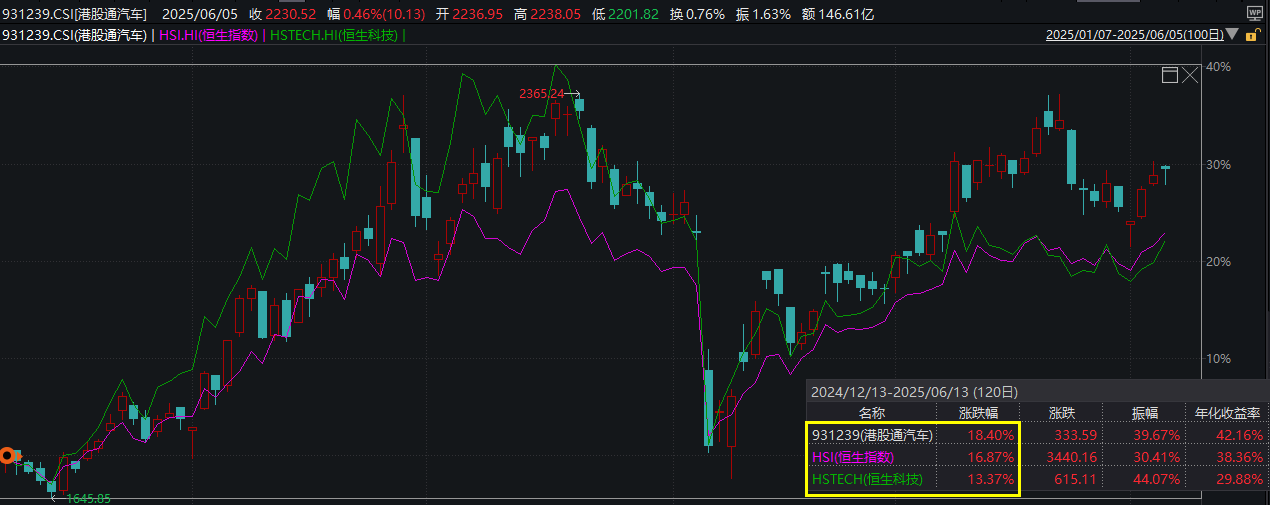This screenshot has height=505, width=1270.
Task: Sort by the 振幅 column header
Action: pyautogui.click(x=1144, y=412)
